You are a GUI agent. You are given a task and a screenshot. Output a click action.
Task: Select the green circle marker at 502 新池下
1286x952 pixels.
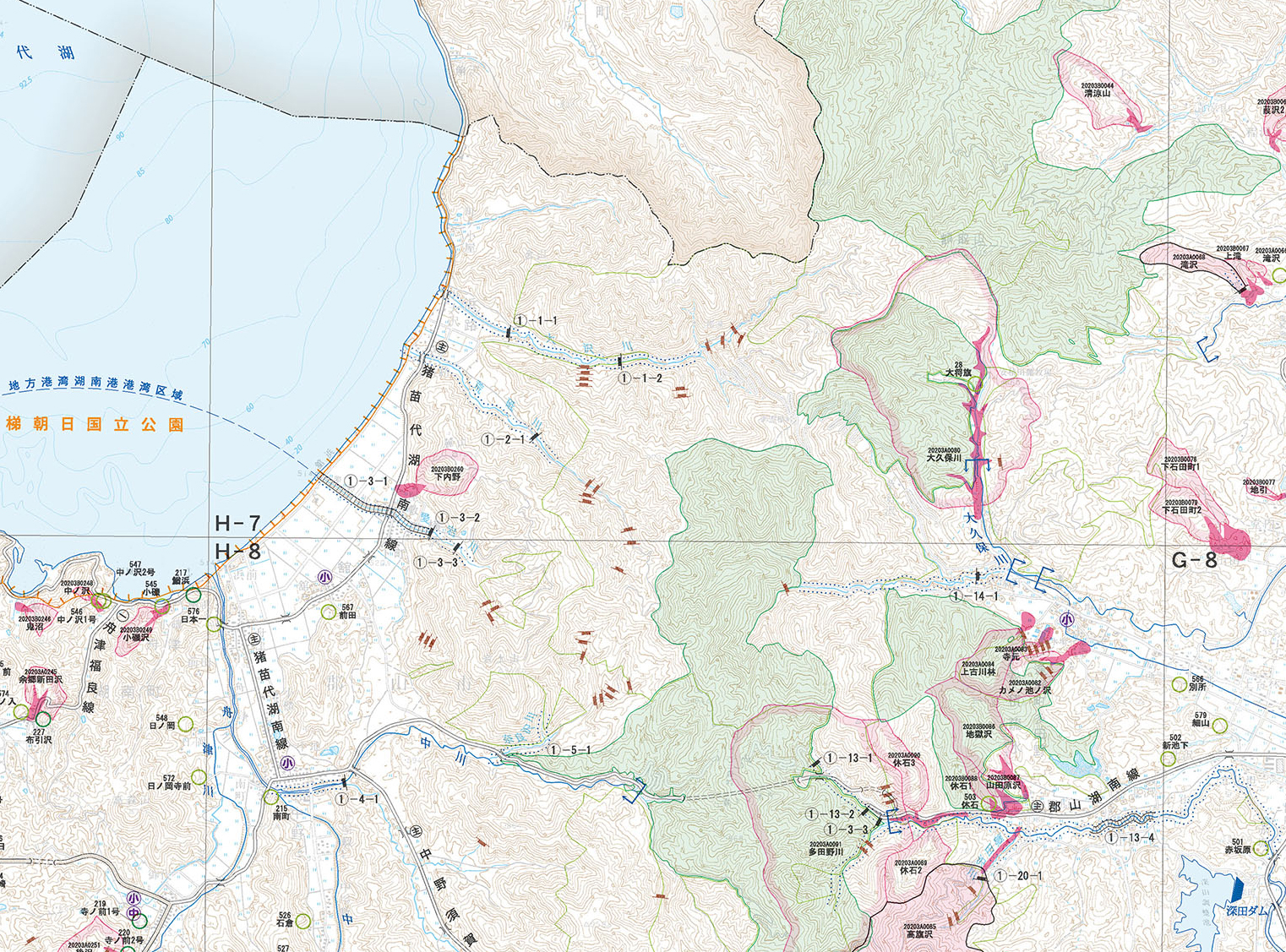click(x=1168, y=759)
